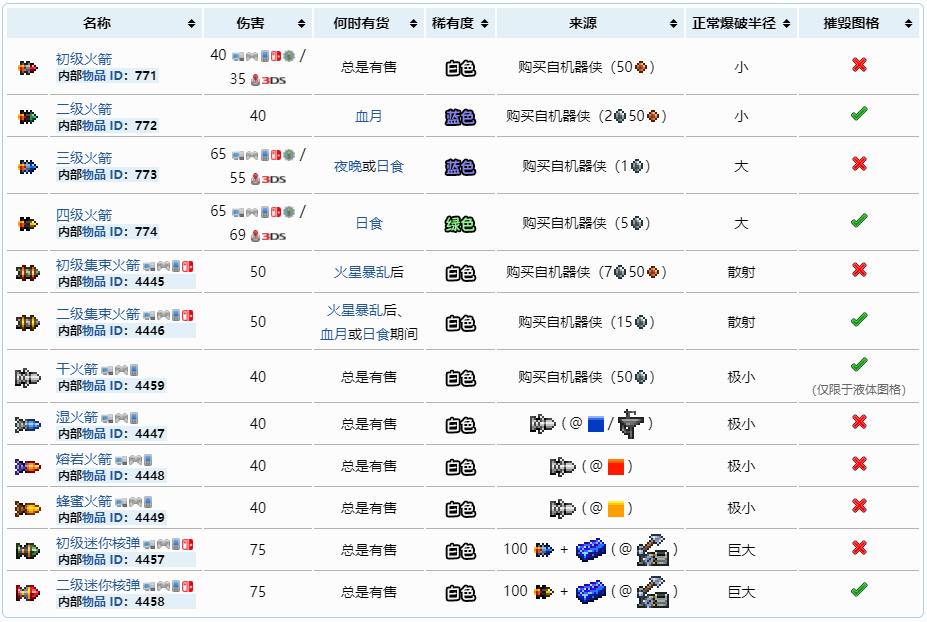927x622 pixels.
Task: Sort the table by 摧毁图格 header
Action: 858,23
